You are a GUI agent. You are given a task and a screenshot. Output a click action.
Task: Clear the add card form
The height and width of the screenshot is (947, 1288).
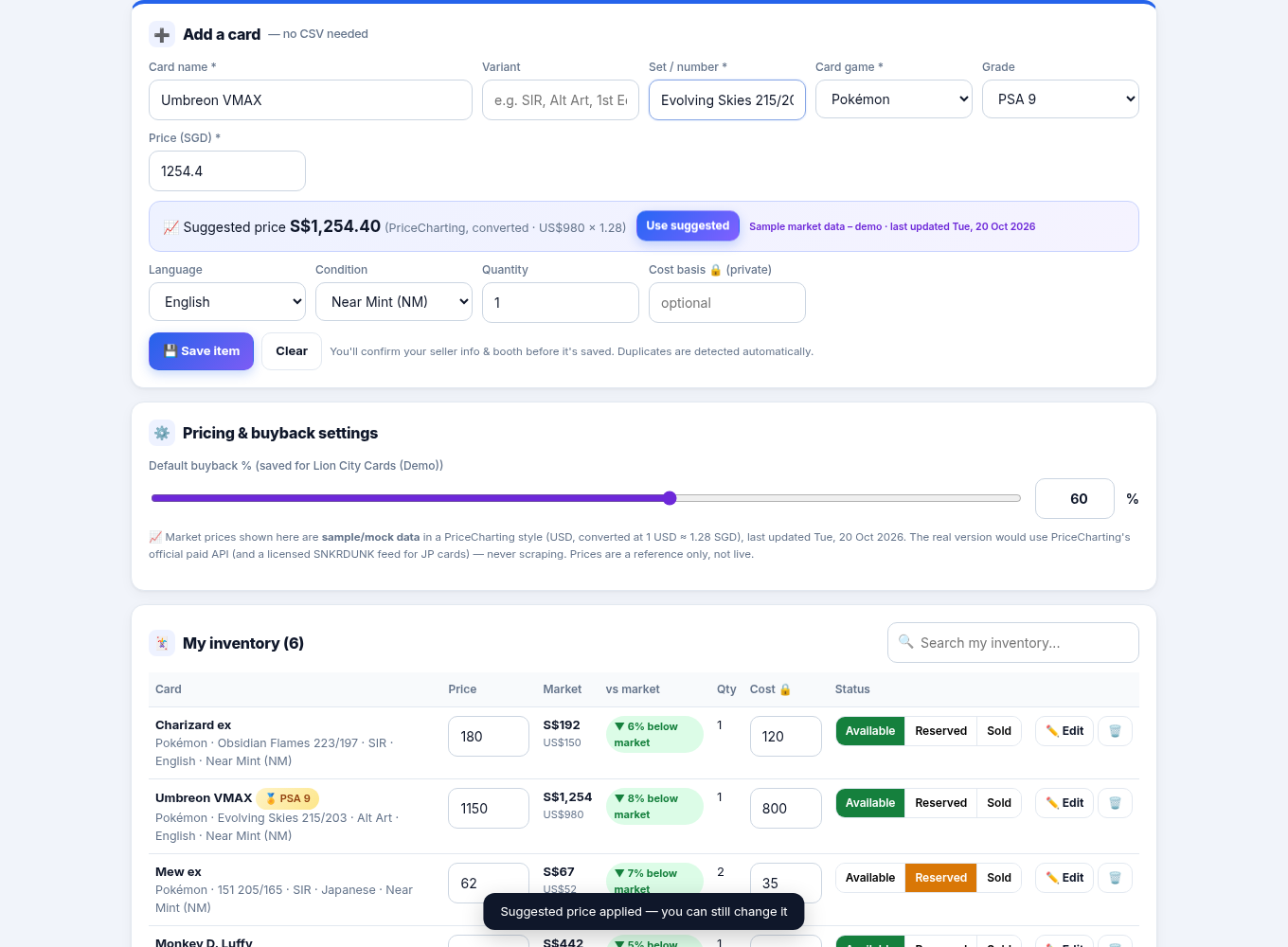[292, 351]
